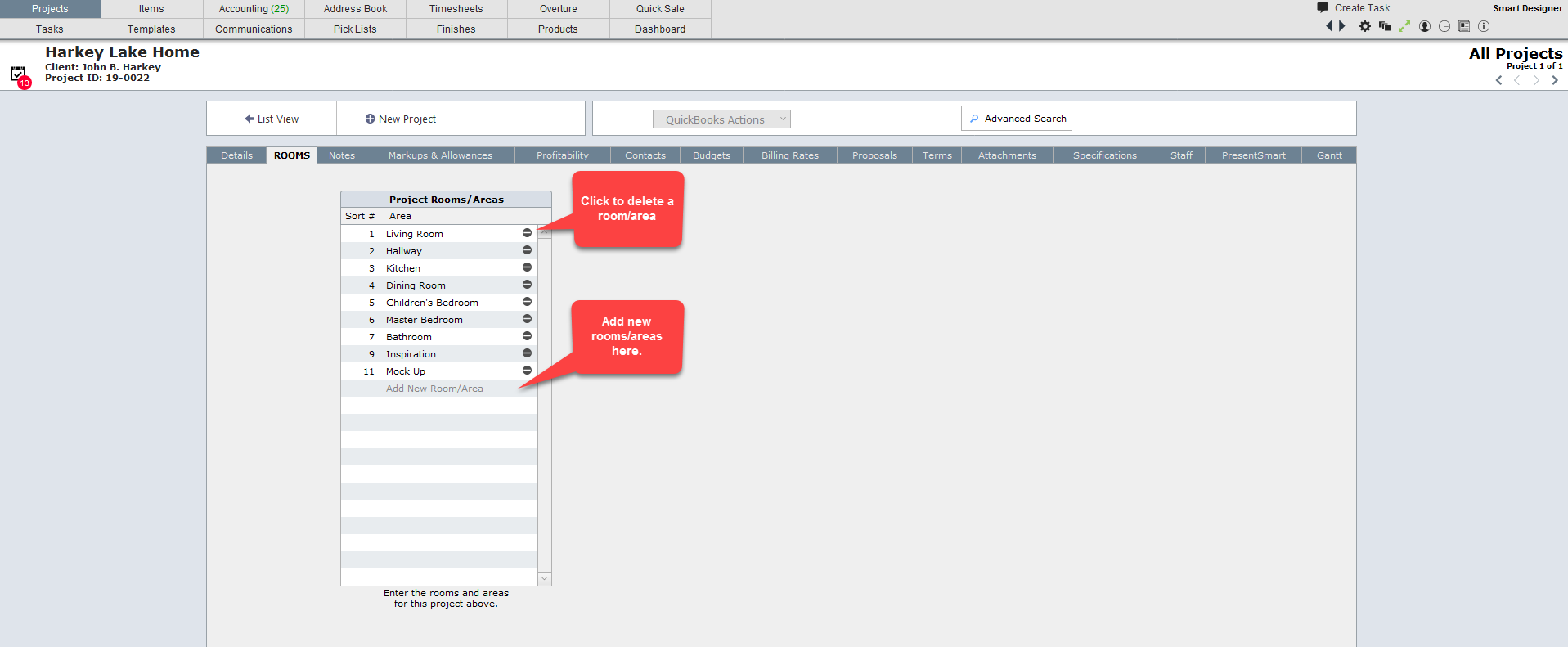Viewport: 1568px width, 647px height.
Task: Open the Communications menu
Action: point(254,29)
